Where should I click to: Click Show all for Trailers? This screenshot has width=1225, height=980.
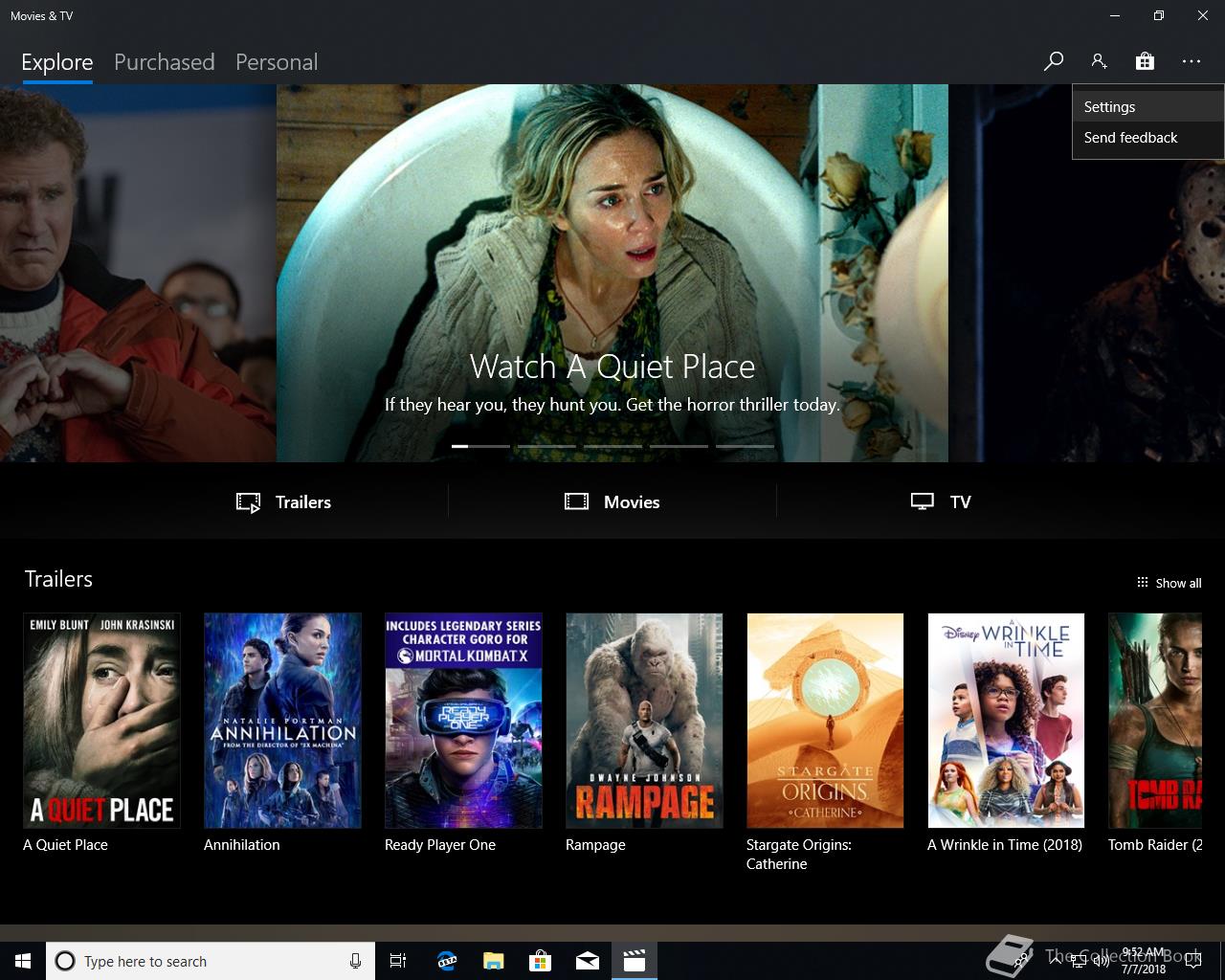(1169, 583)
